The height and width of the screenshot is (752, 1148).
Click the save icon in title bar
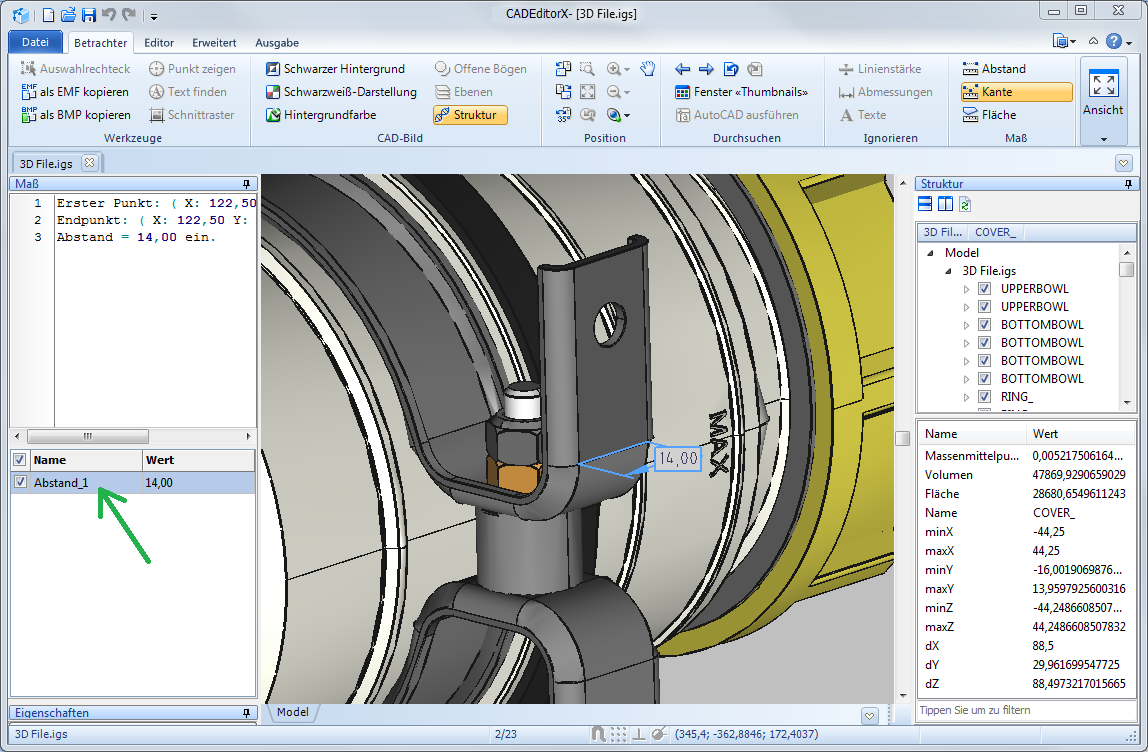tap(89, 15)
